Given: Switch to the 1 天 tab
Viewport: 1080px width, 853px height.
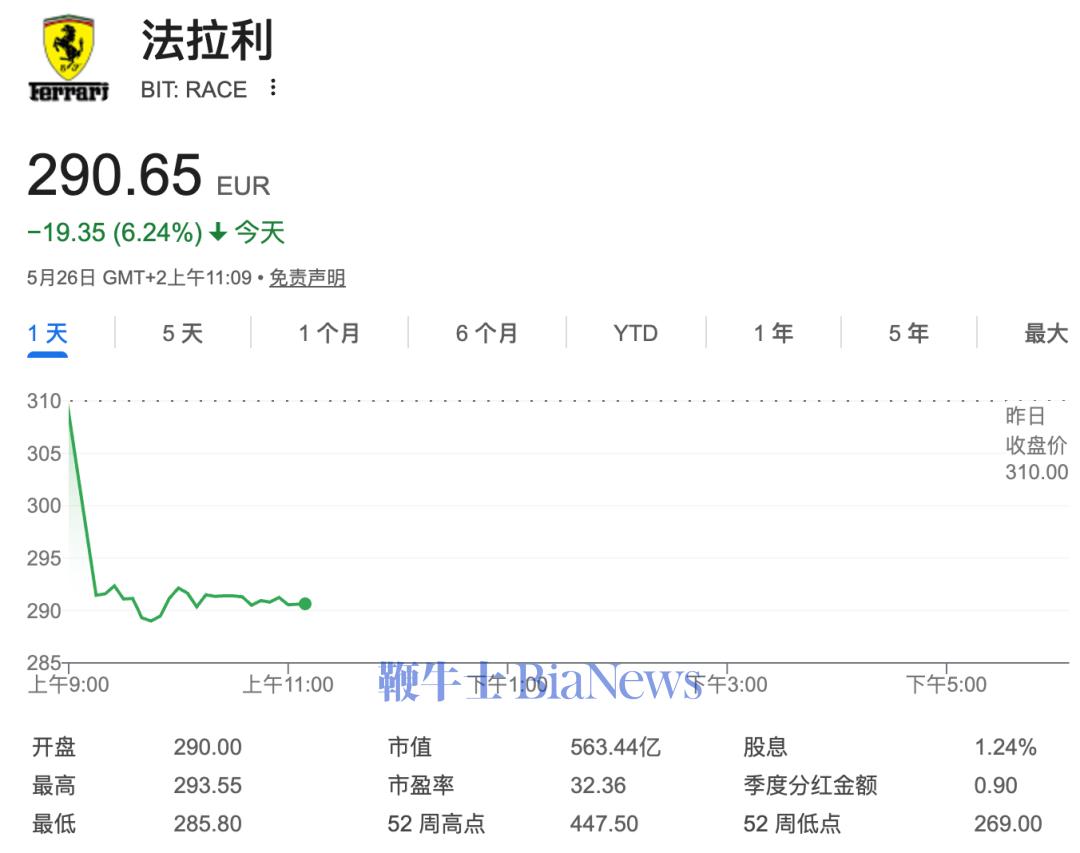Looking at the screenshot, I should point(48,333).
